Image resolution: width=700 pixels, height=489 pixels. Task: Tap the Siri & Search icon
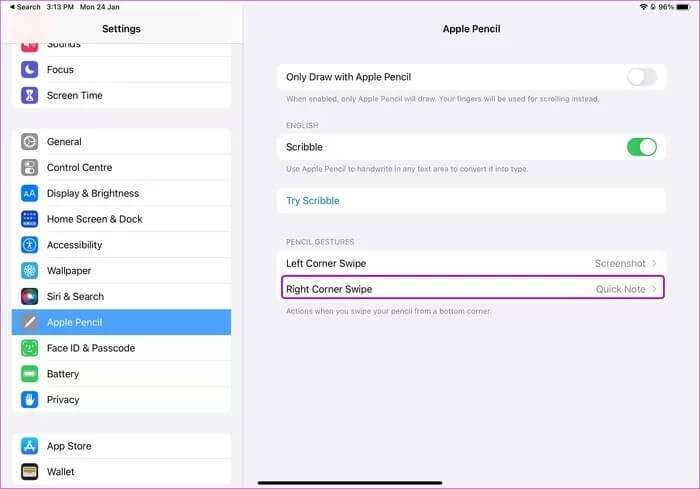[x=29, y=297]
